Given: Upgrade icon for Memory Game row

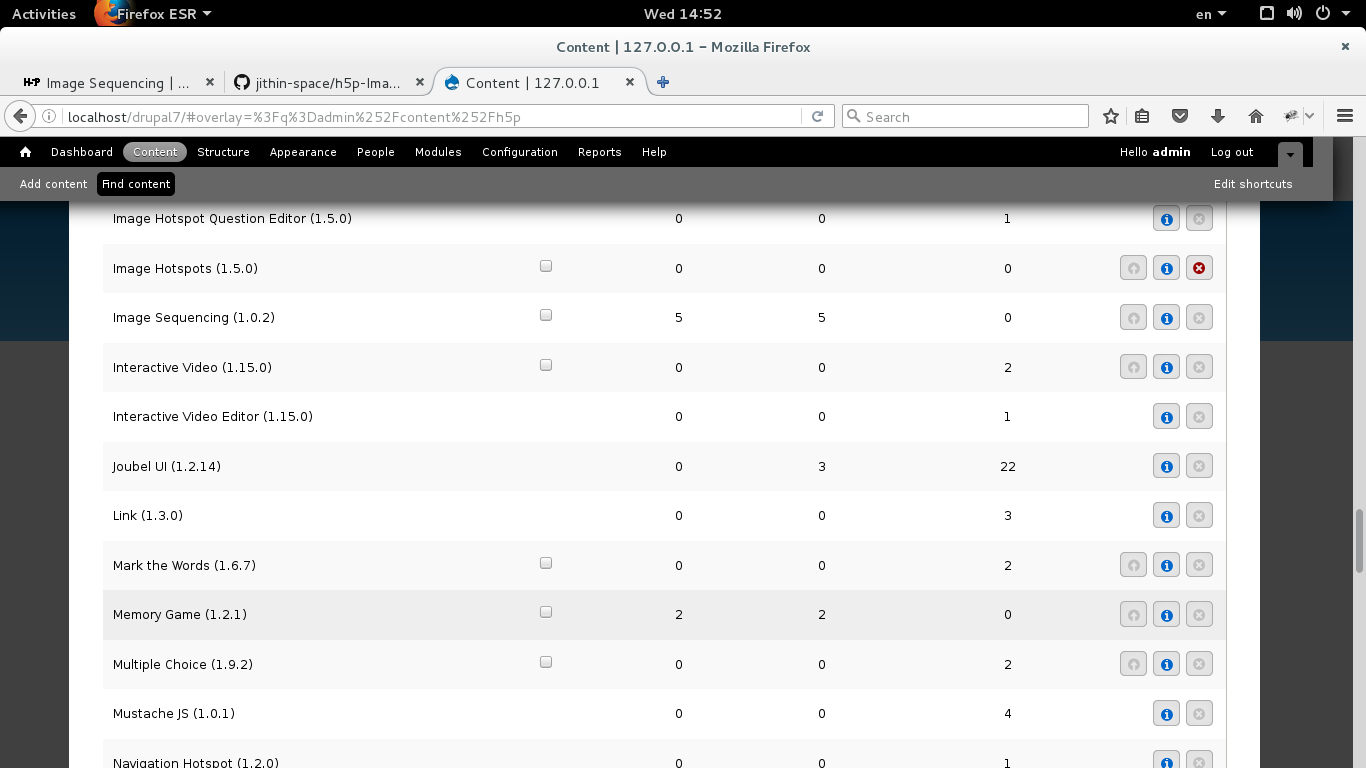Looking at the screenshot, I should click(1133, 615).
